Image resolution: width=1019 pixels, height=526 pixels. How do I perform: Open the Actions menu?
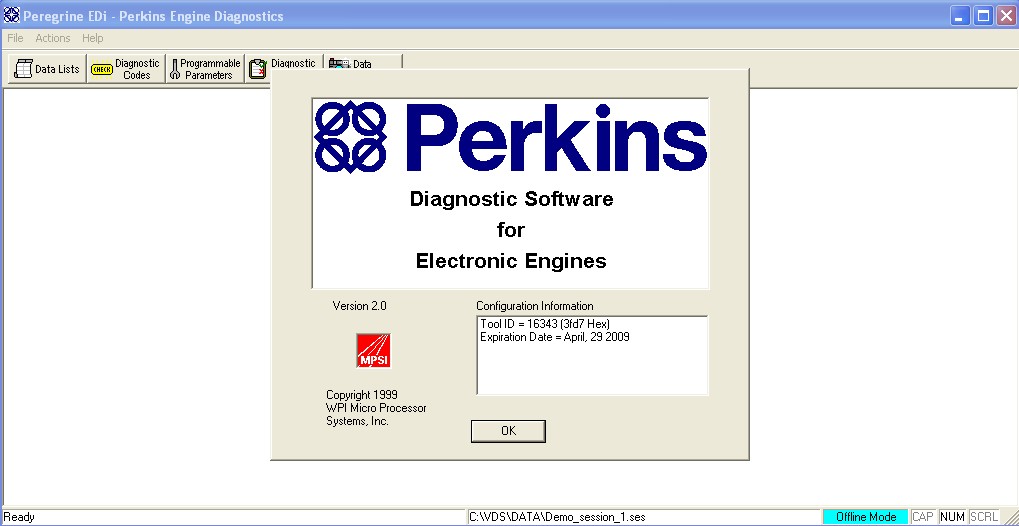[x=53, y=38]
